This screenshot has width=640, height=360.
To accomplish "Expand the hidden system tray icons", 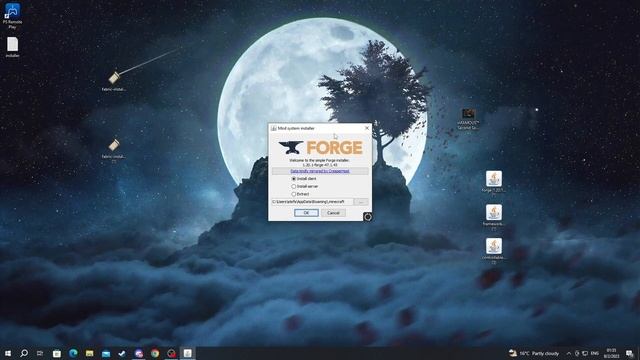I will [569, 353].
